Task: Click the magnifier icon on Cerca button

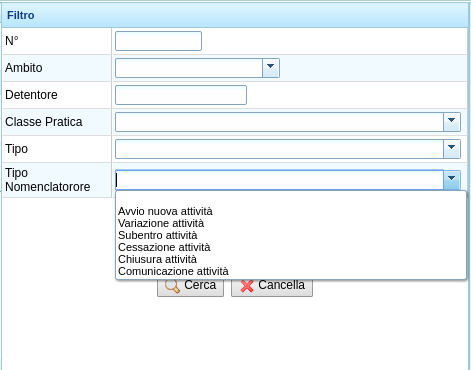Action: 172,286
